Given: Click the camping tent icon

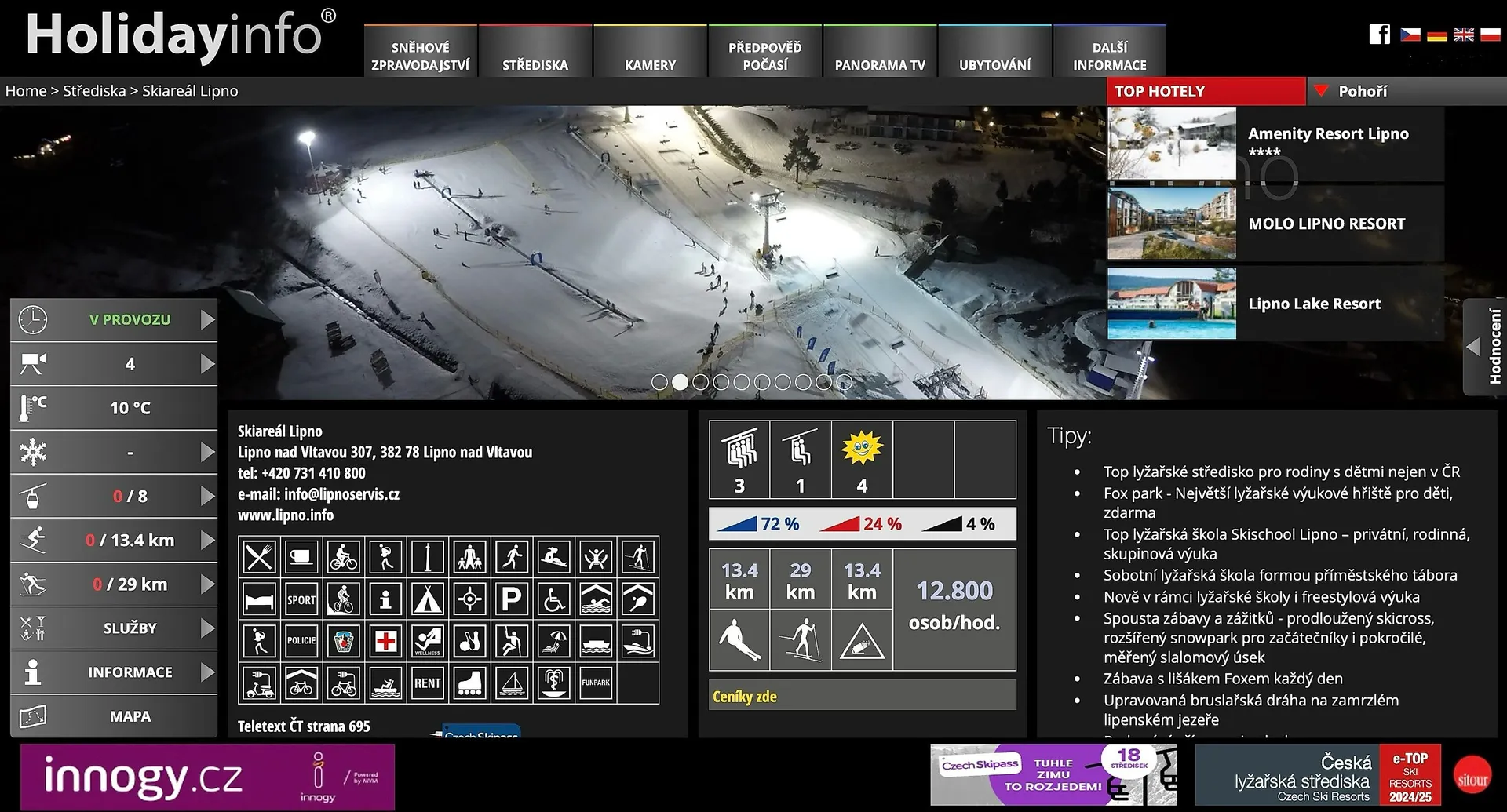Looking at the screenshot, I should [x=427, y=600].
